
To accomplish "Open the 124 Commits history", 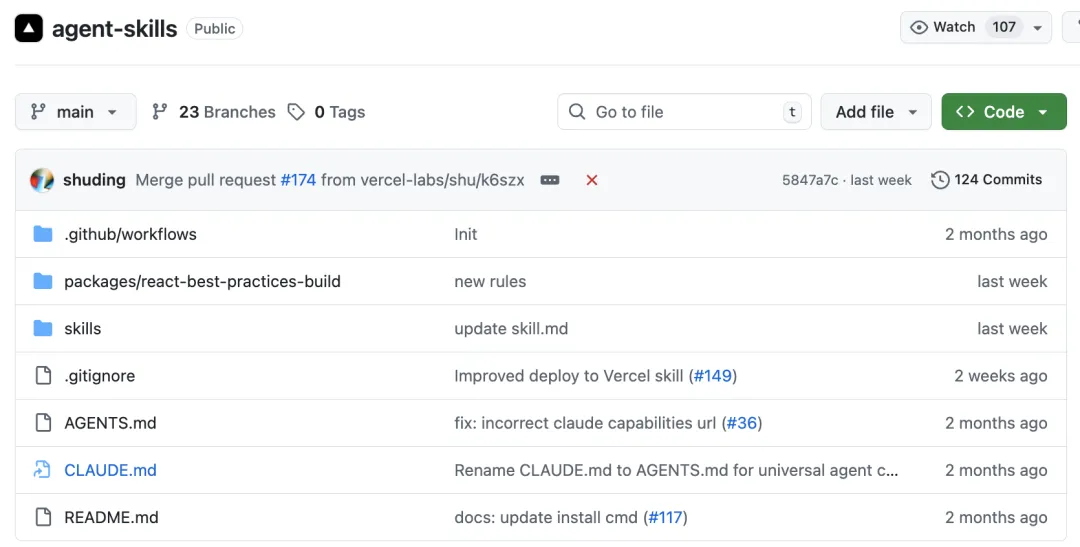I will 987,180.
